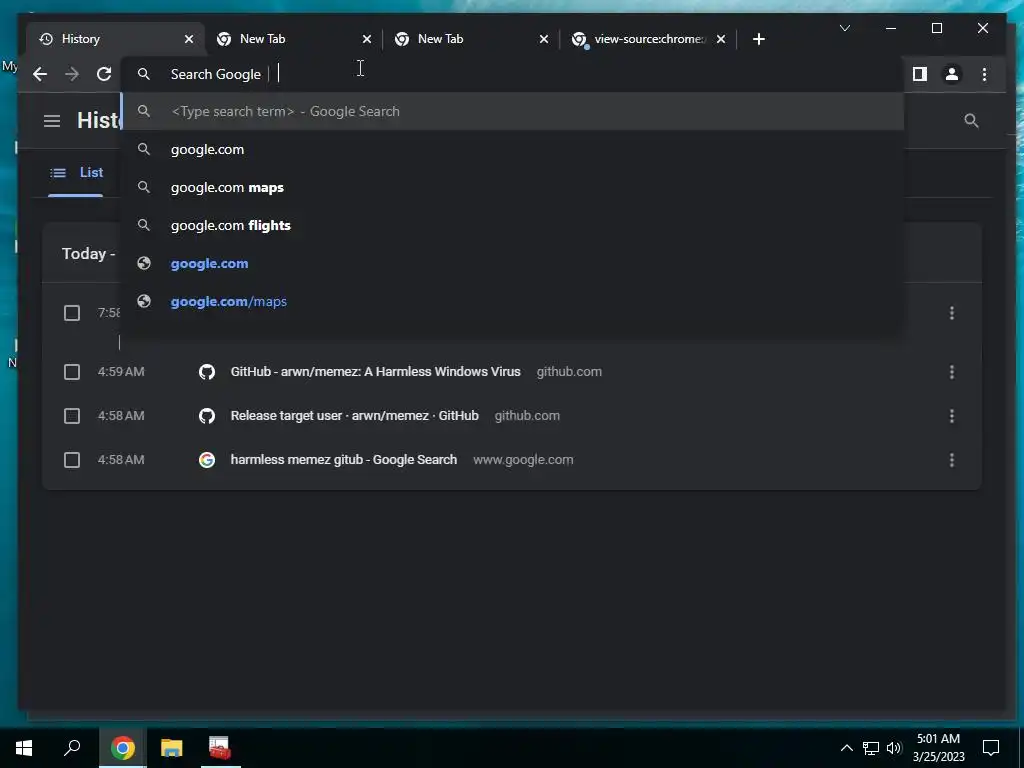1024x768 pixels.
Task: Close the view-source tab
Action: (720, 39)
